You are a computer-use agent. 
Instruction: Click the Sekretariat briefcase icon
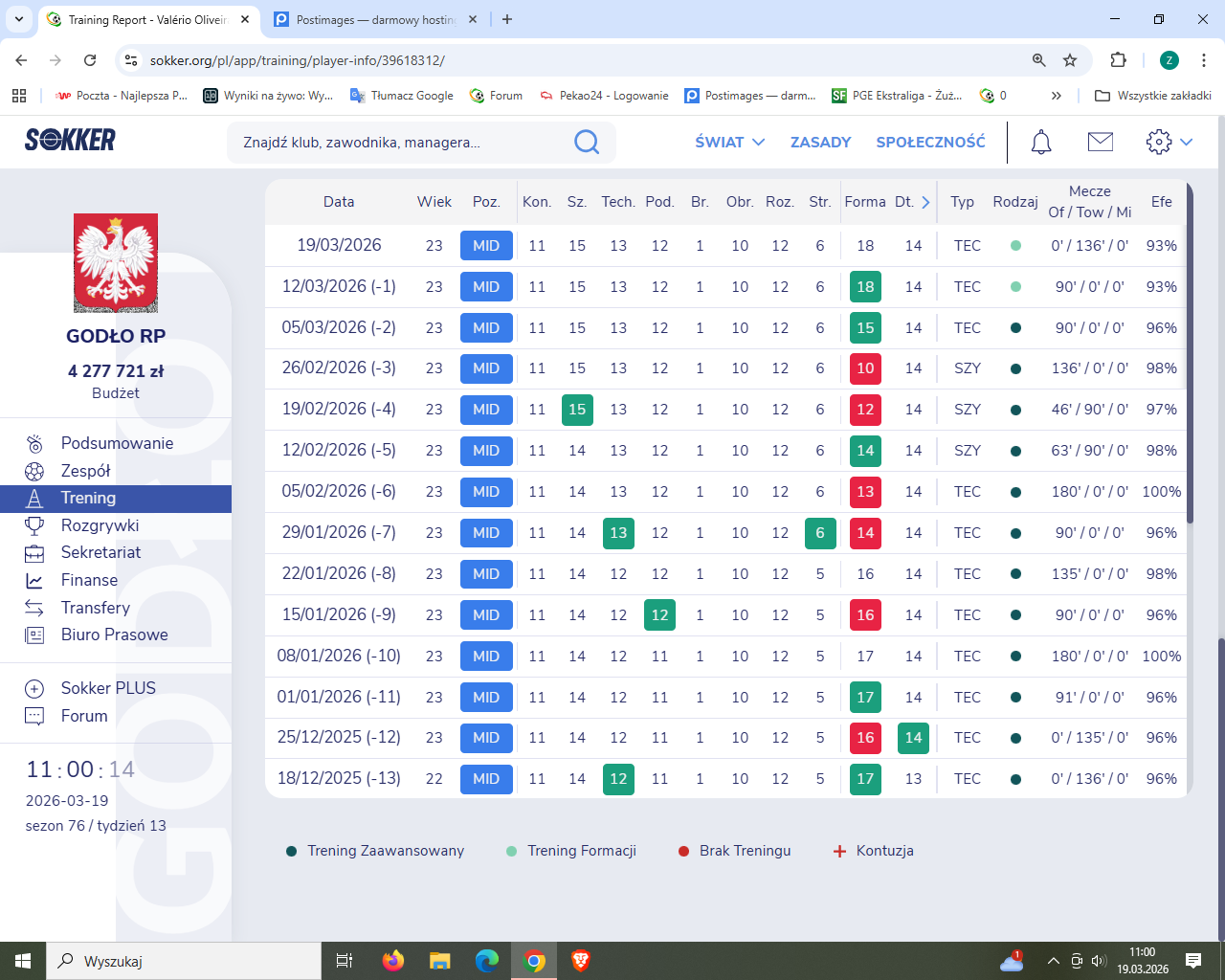tap(34, 553)
